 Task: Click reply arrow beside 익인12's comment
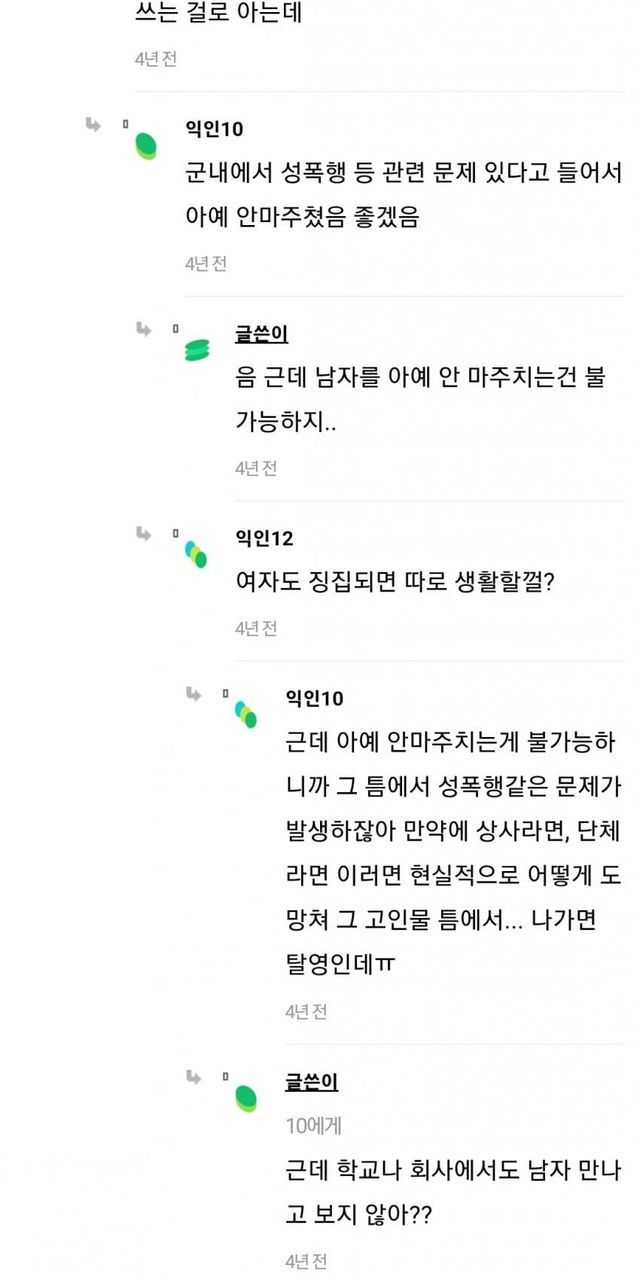pos(144,534)
